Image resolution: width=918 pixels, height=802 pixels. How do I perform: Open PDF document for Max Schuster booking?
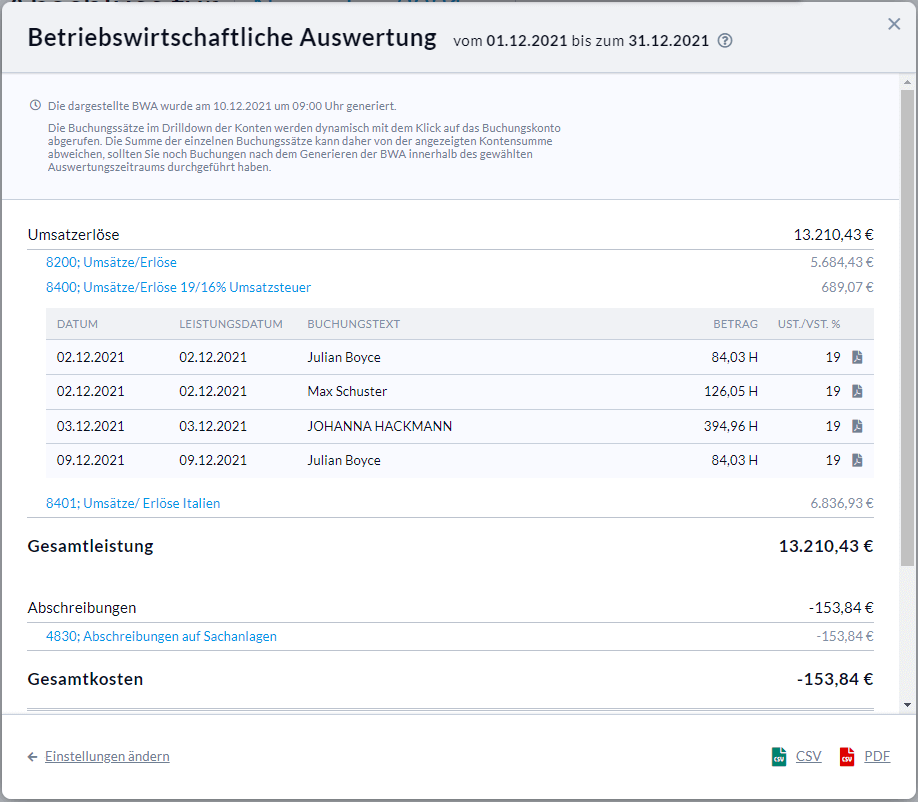click(x=857, y=391)
